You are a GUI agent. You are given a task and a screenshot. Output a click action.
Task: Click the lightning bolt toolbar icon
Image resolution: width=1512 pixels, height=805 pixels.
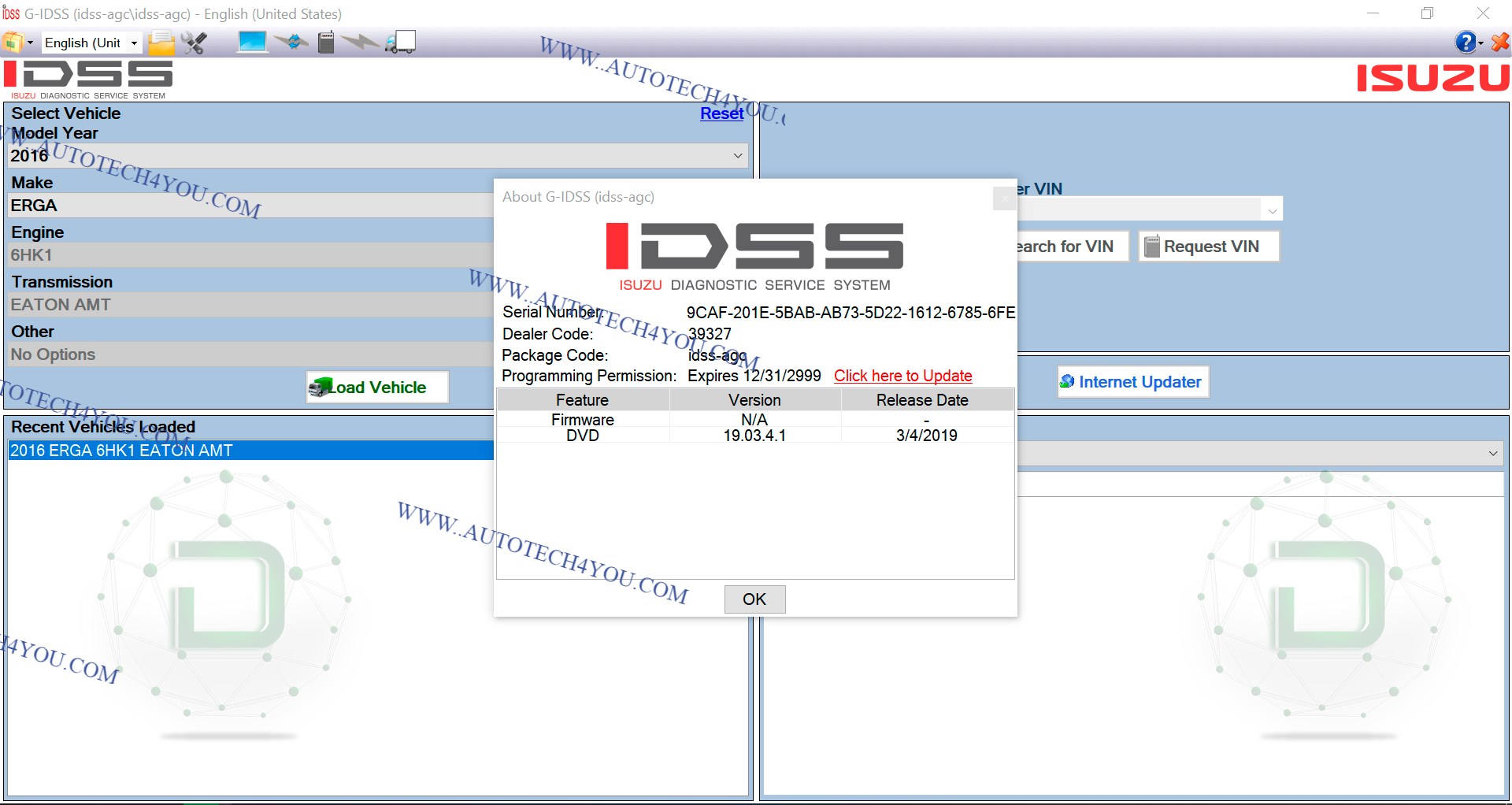[x=361, y=42]
